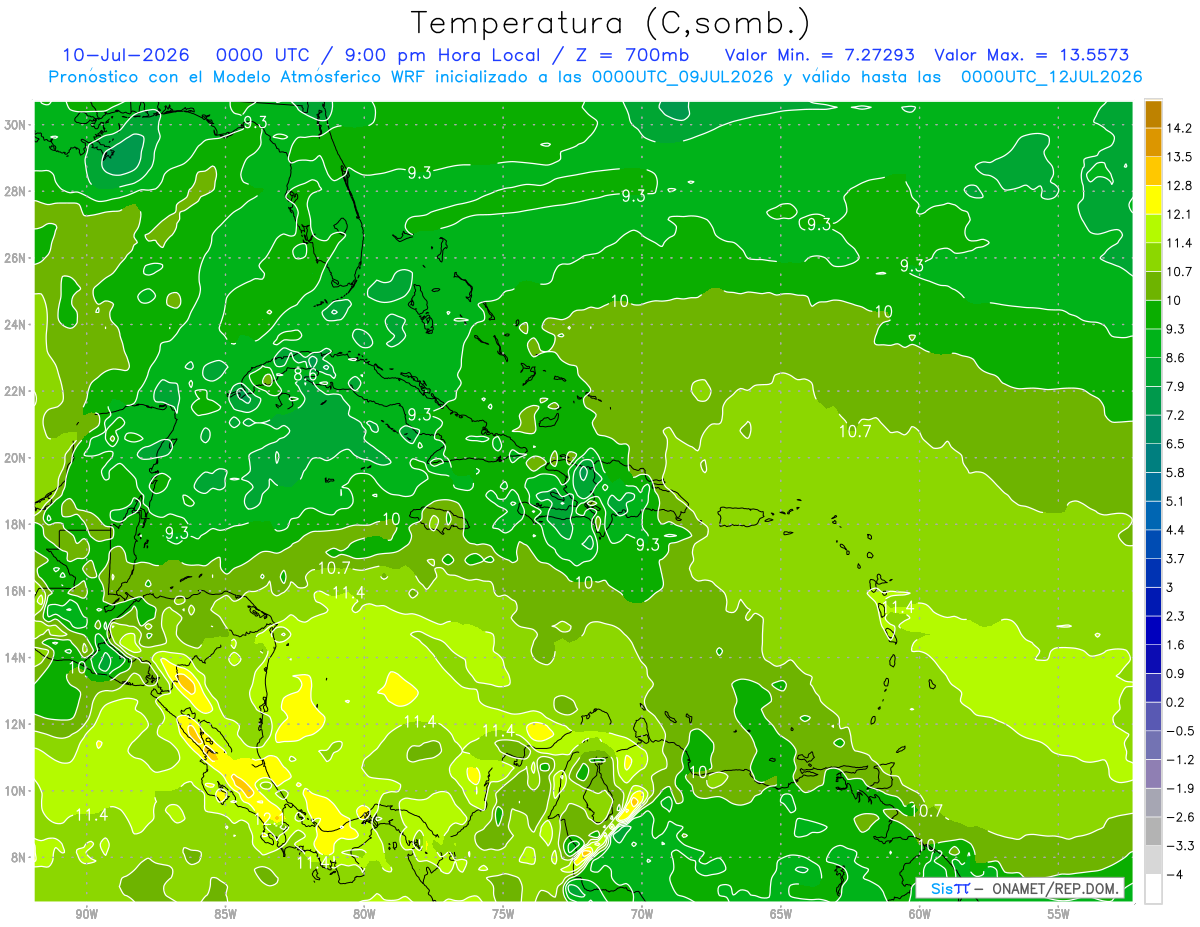Click the "26N" latitude axis label
Screen dimensions: 1200x927
pos(15,258)
